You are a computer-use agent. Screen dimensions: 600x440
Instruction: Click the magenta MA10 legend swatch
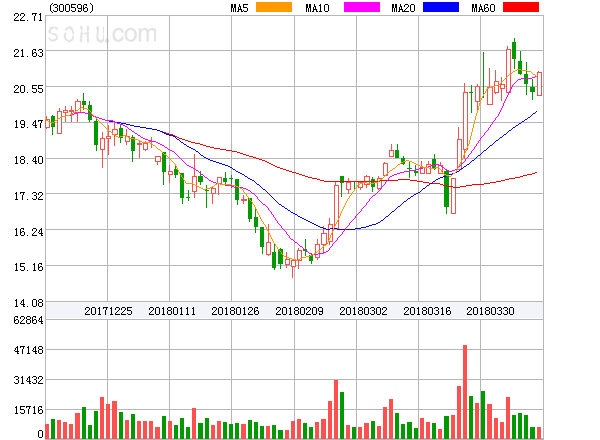[x=362, y=7]
